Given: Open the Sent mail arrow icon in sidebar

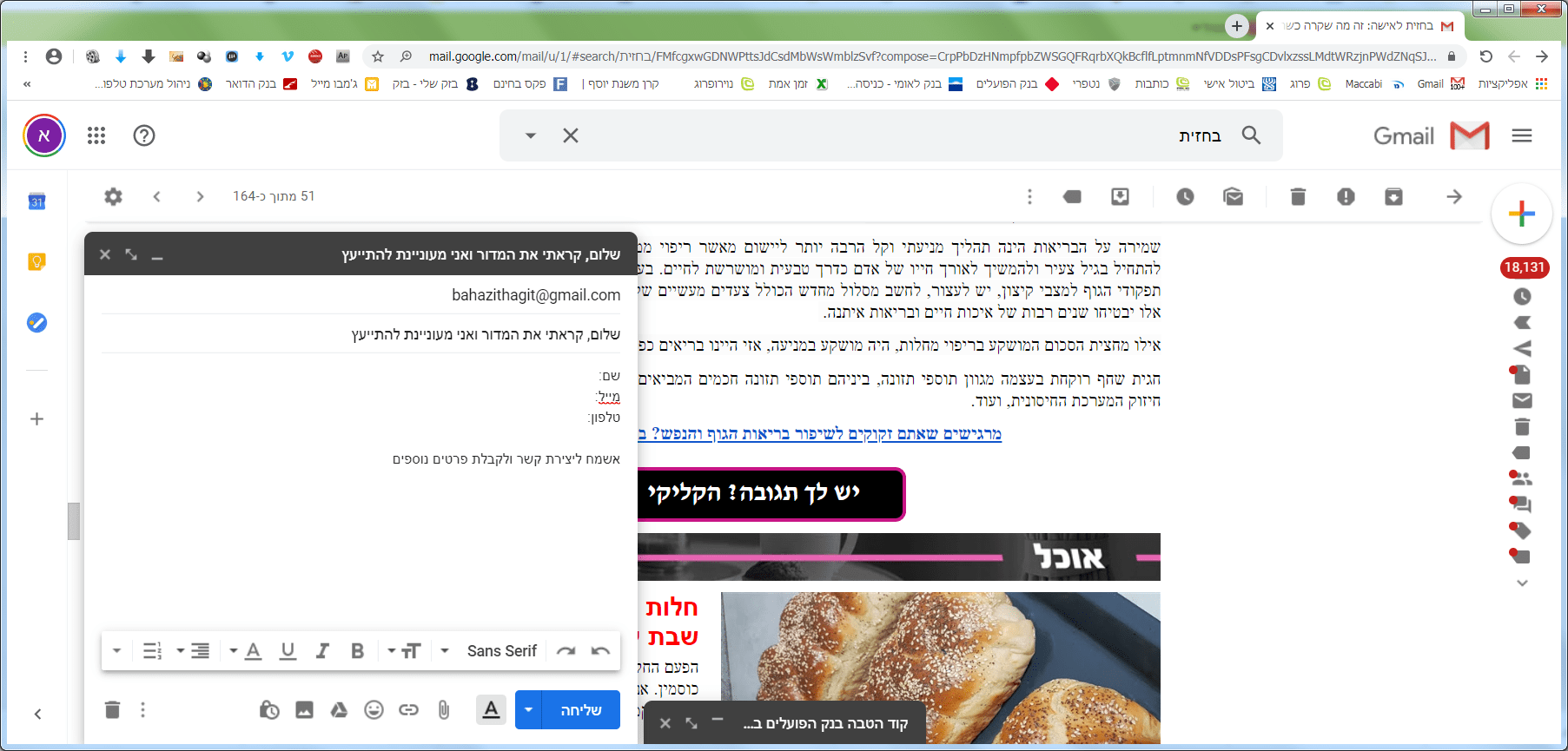Looking at the screenshot, I should [x=1522, y=348].
